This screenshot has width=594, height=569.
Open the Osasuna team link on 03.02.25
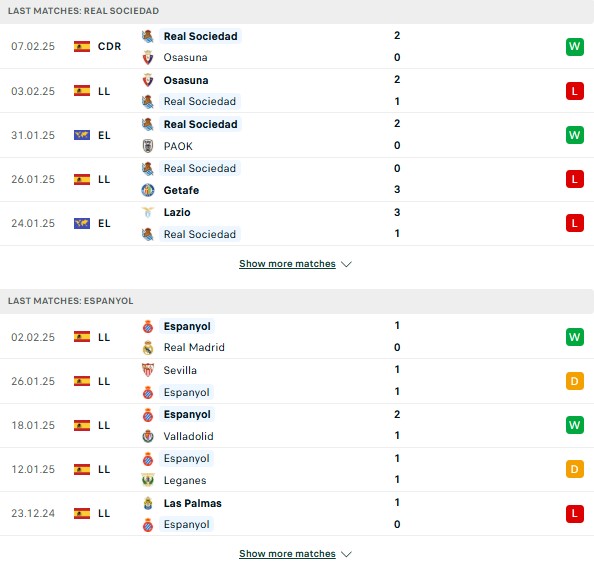(x=186, y=80)
